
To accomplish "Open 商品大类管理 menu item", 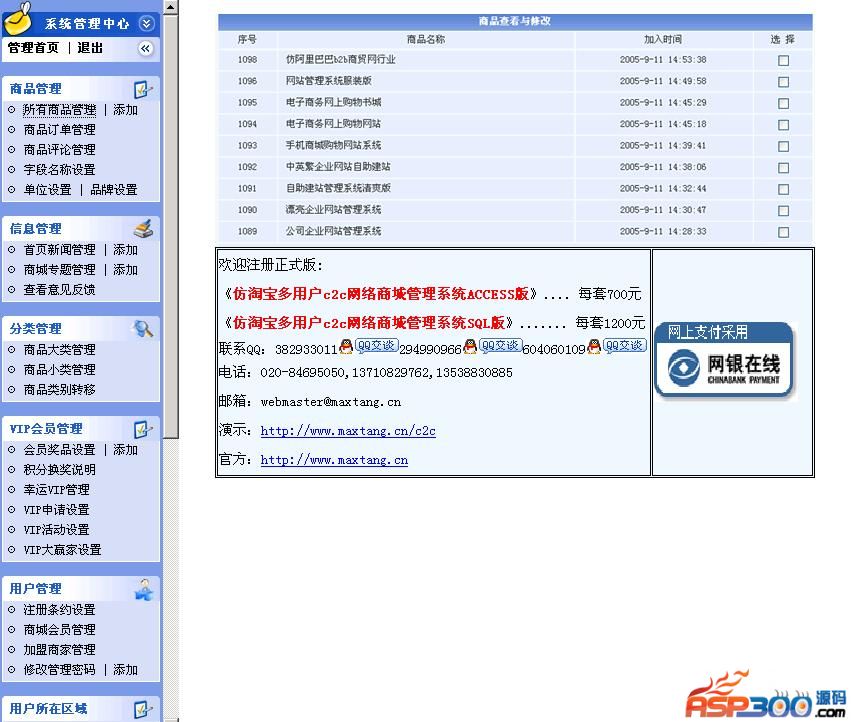I will [60, 350].
